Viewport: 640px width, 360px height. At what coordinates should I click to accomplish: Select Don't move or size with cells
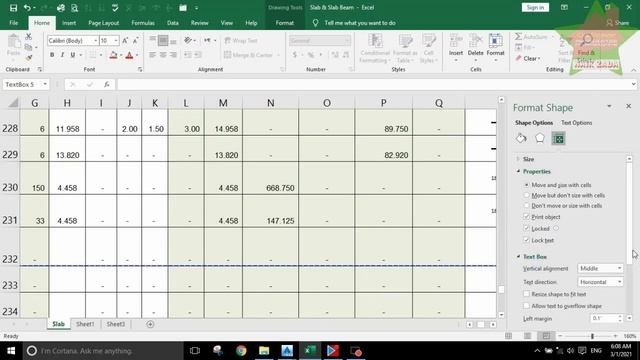coord(563,206)
